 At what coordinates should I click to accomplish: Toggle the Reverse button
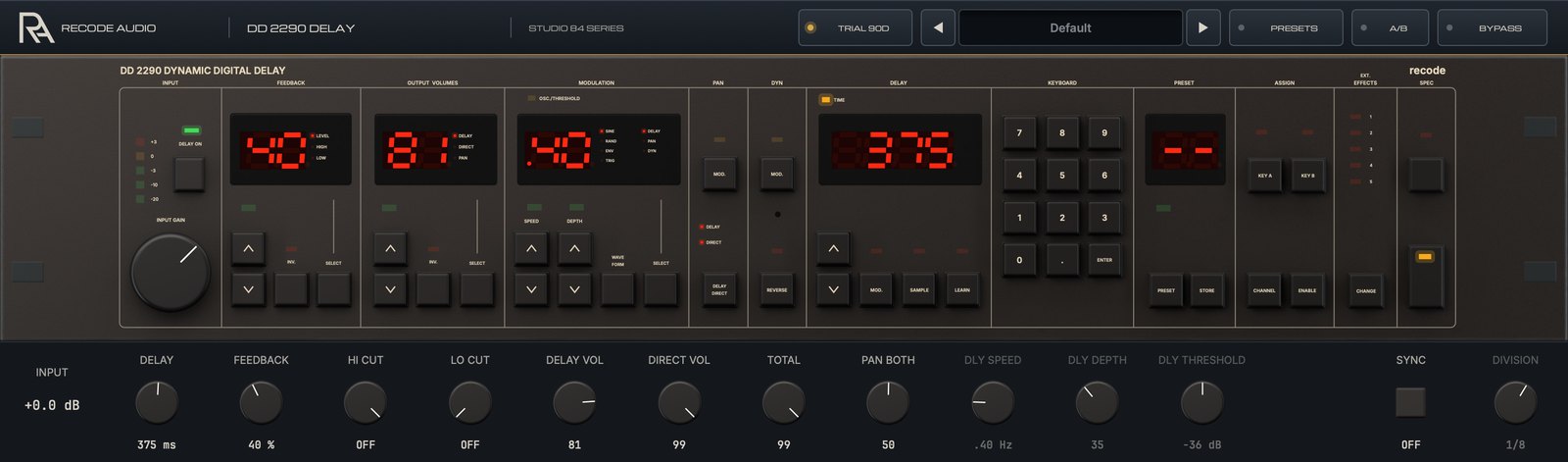pos(777,290)
